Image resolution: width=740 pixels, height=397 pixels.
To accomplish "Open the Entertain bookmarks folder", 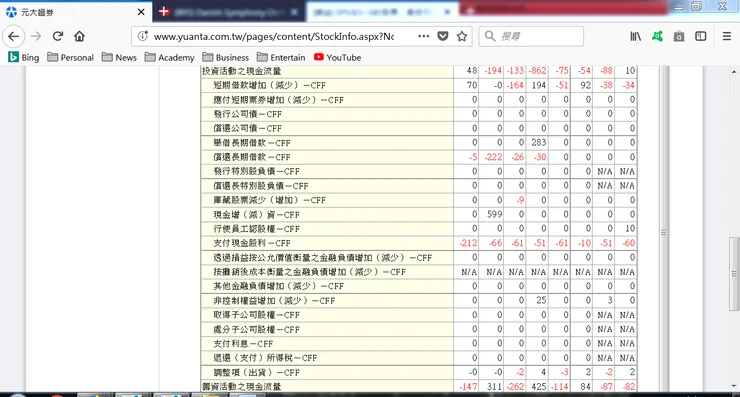I will 281,57.
